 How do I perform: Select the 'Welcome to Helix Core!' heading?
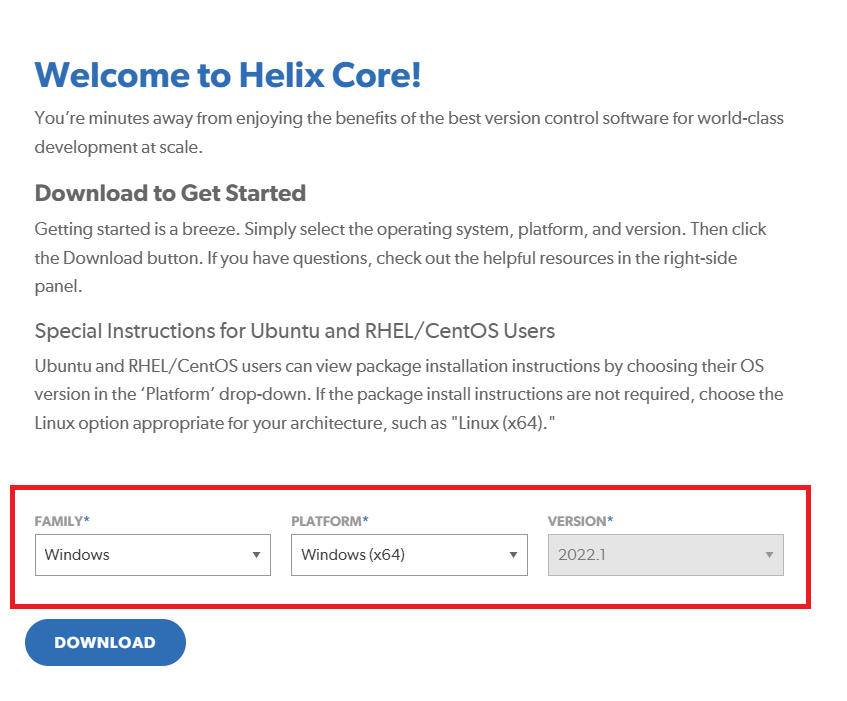[x=228, y=75]
